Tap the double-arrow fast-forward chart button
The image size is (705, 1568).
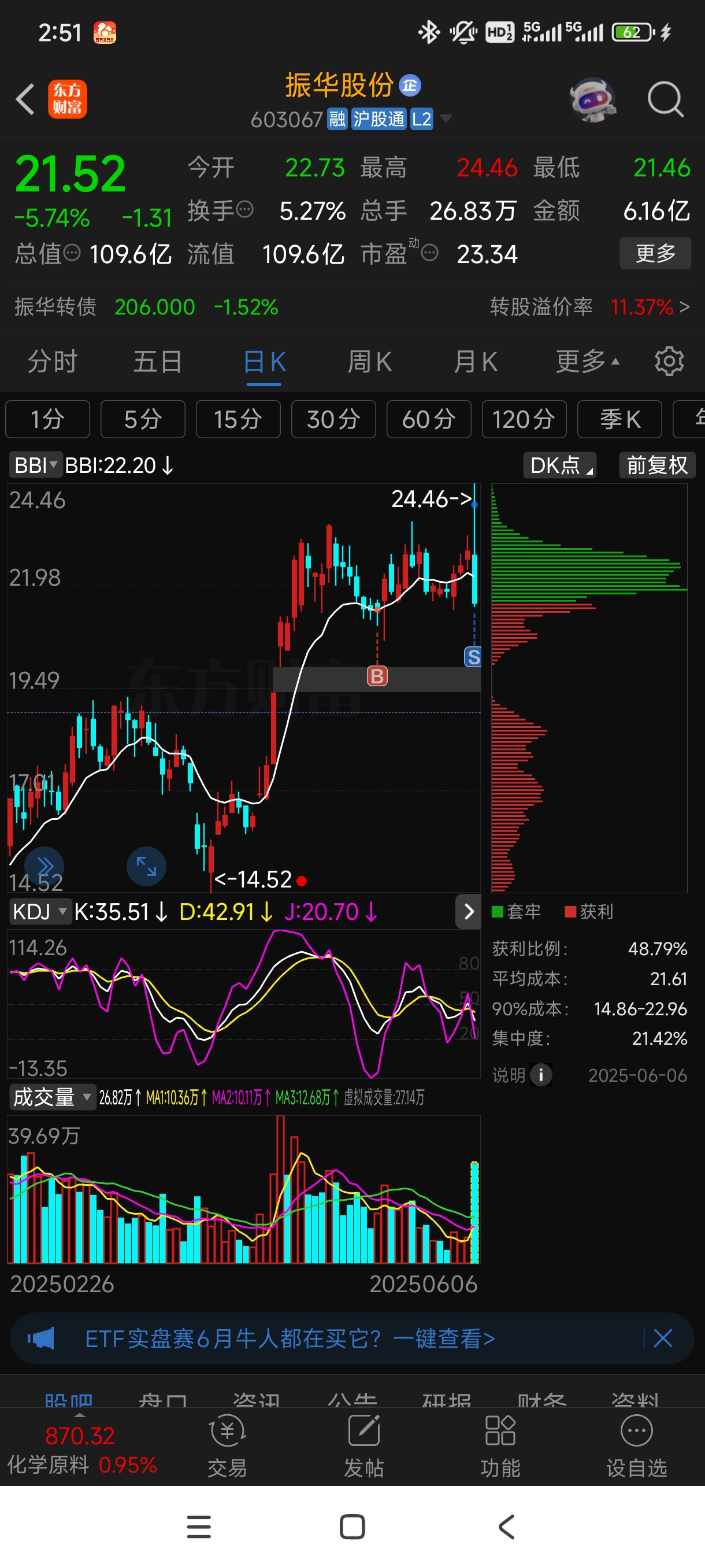click(44, 866)
